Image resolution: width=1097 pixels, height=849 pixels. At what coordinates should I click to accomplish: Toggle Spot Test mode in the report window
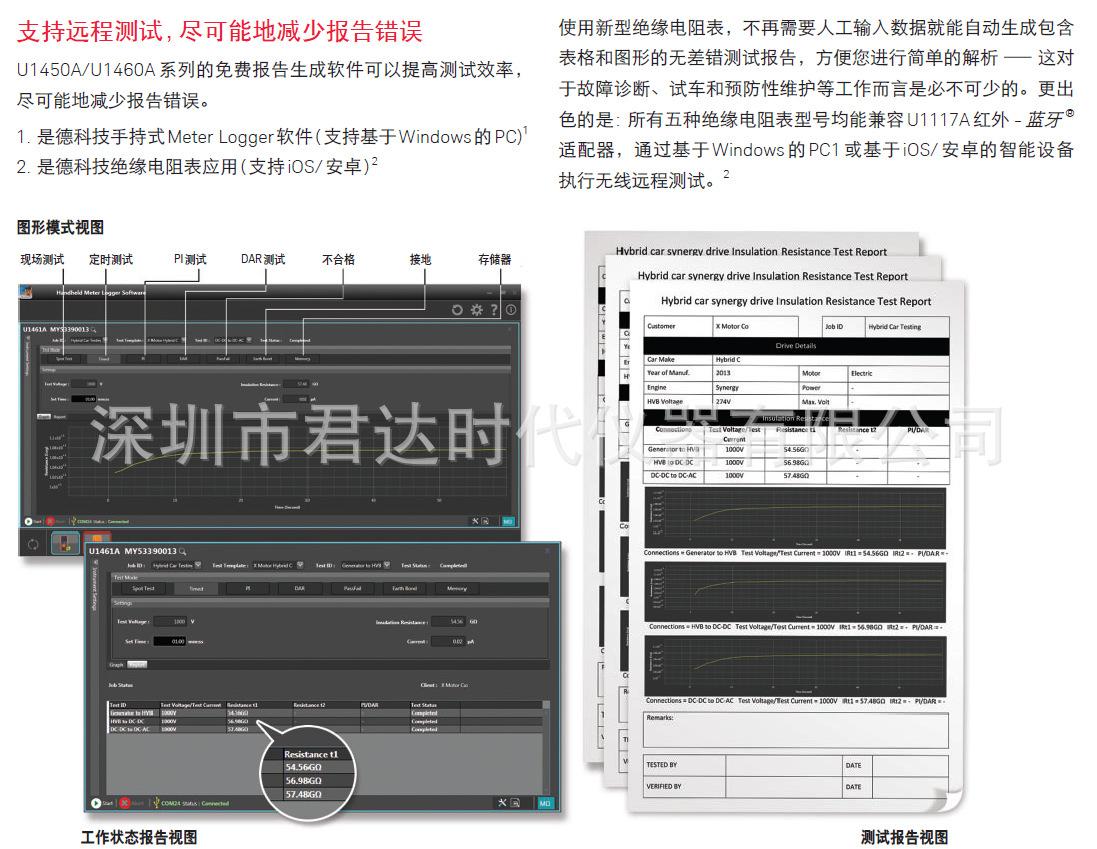[x=143, y=589]
